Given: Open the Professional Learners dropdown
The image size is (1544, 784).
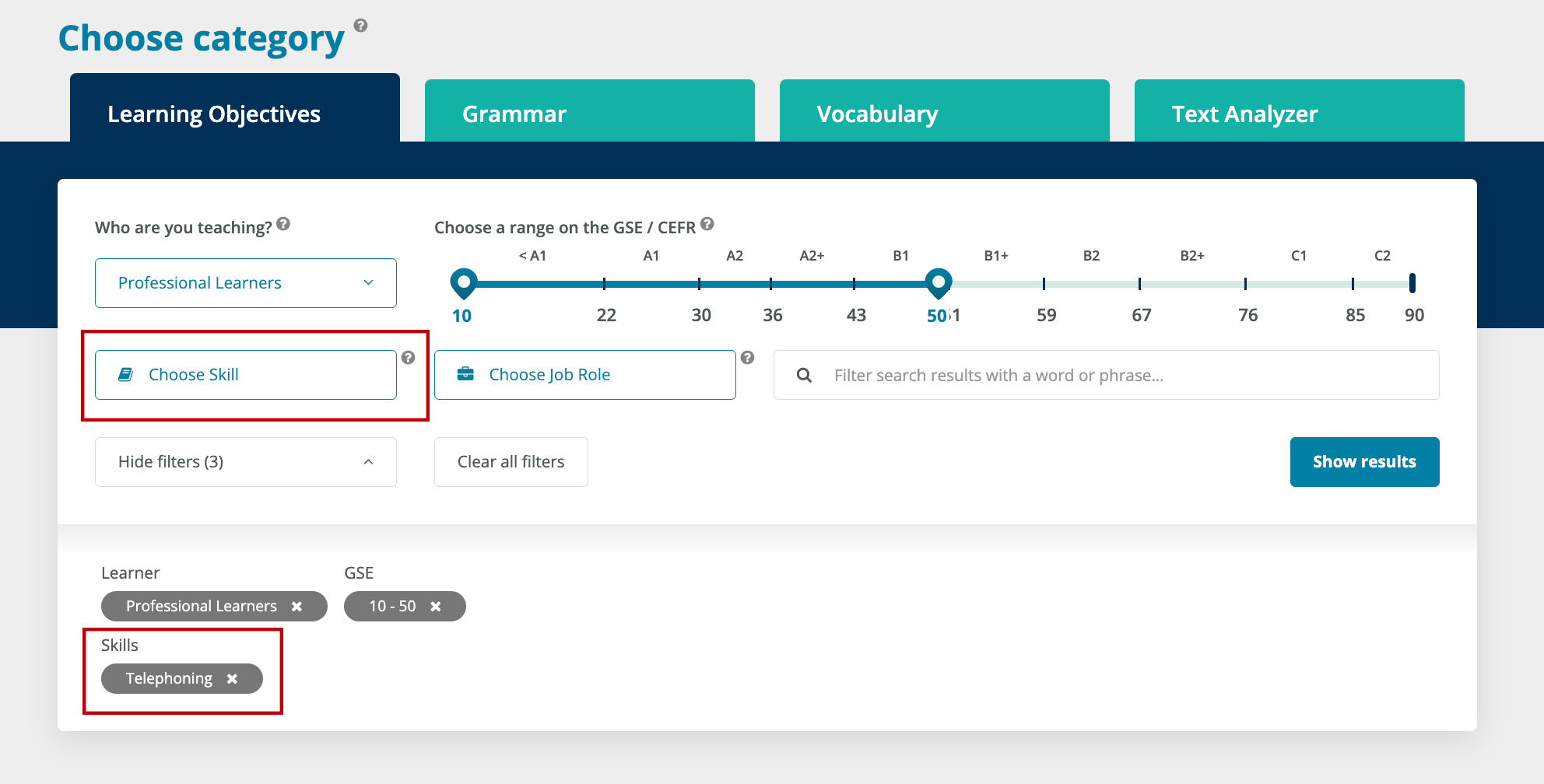Looking at the screenshot, I should tap(245, 283).
